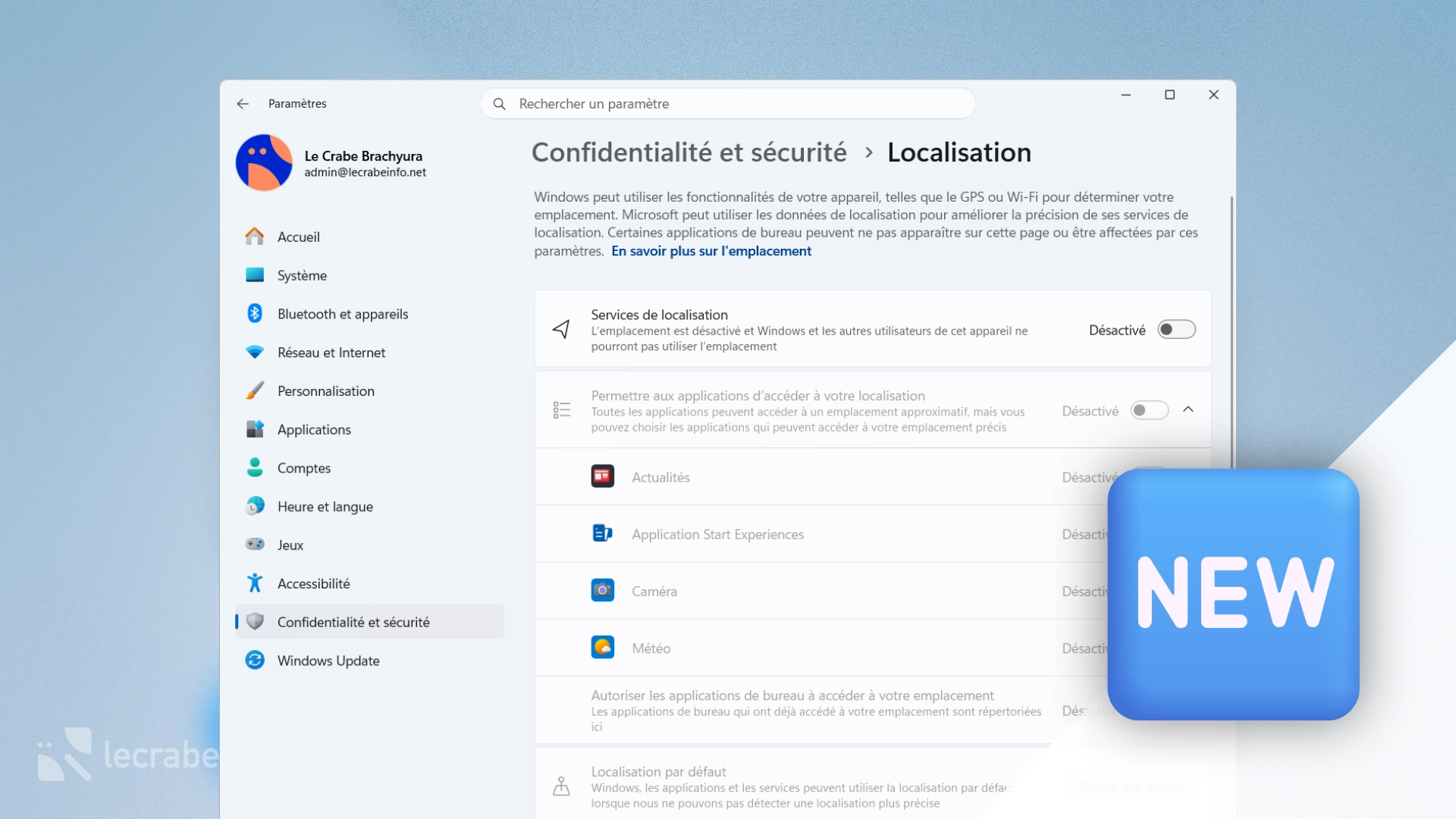Go to Bluetooth et appareils settings

tap(369, 314)
